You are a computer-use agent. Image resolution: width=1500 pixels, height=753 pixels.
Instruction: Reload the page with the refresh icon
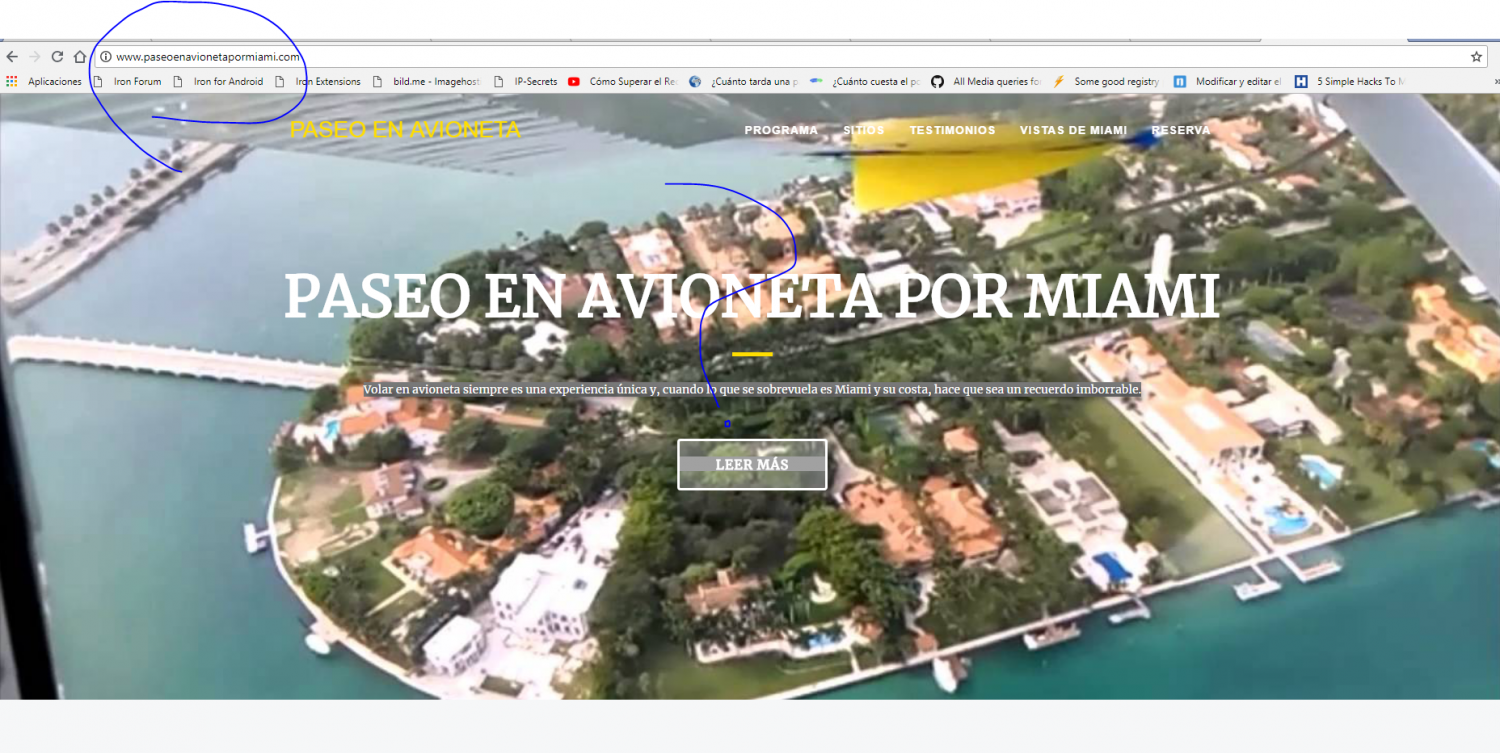click(57, 57)
